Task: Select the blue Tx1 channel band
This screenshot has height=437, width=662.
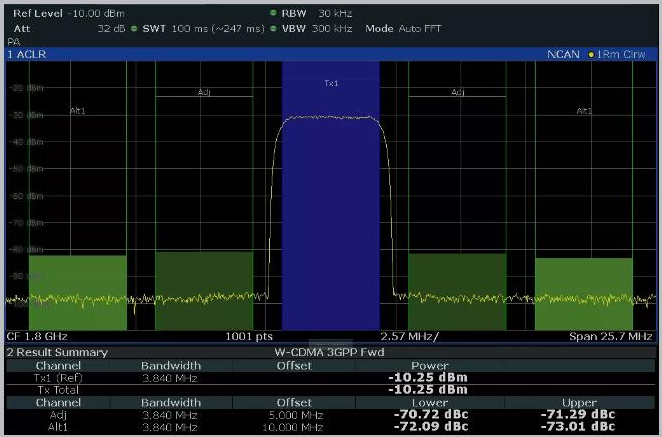Action: (331, 200)
